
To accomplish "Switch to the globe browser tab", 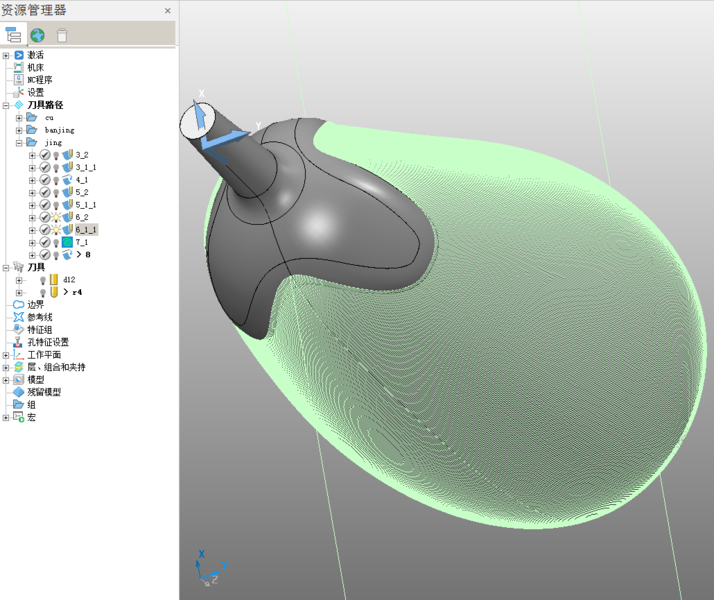I will tap(38, 35).
